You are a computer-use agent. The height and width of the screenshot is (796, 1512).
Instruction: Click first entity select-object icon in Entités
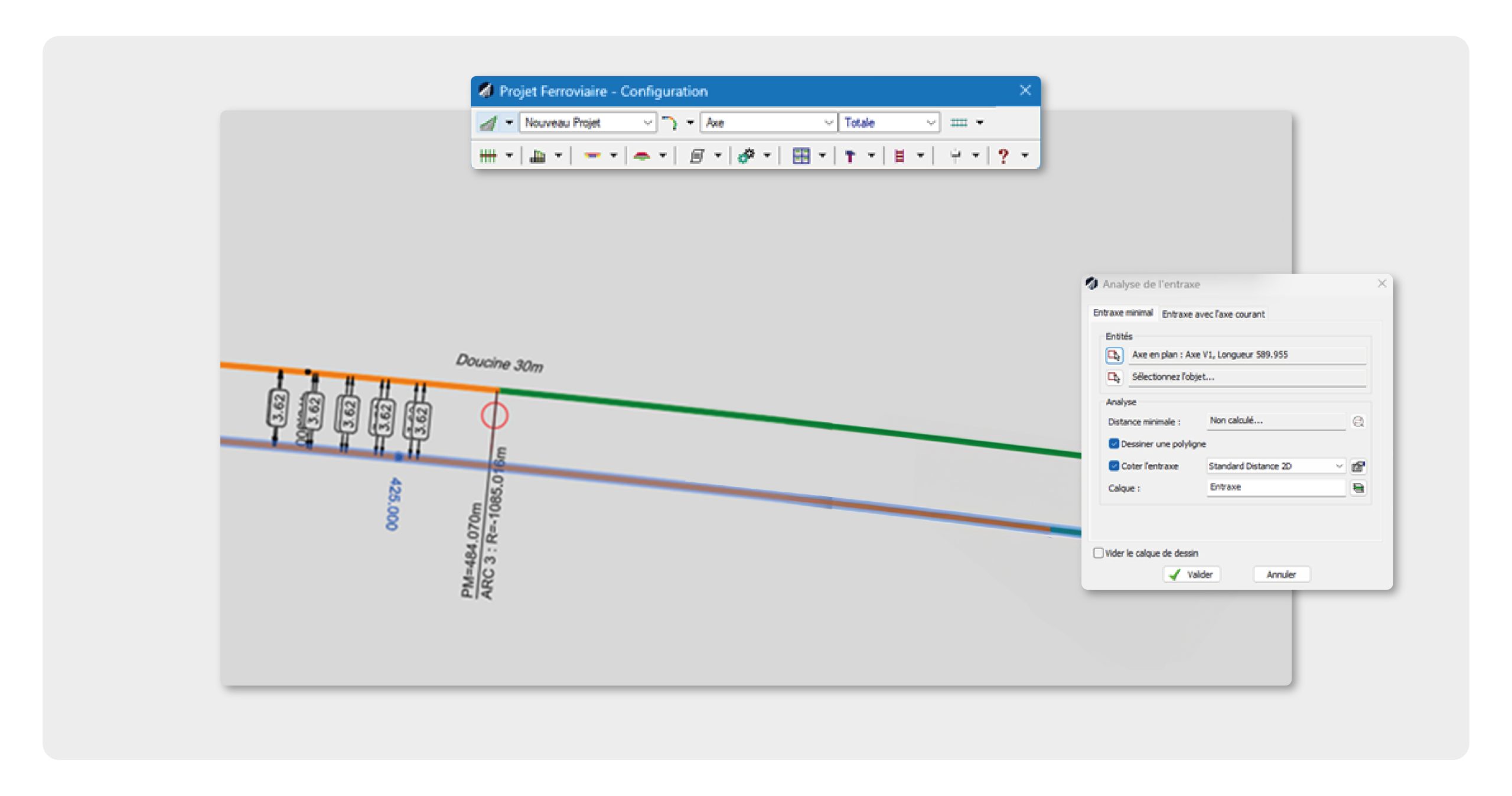[x=1114, y=355]
